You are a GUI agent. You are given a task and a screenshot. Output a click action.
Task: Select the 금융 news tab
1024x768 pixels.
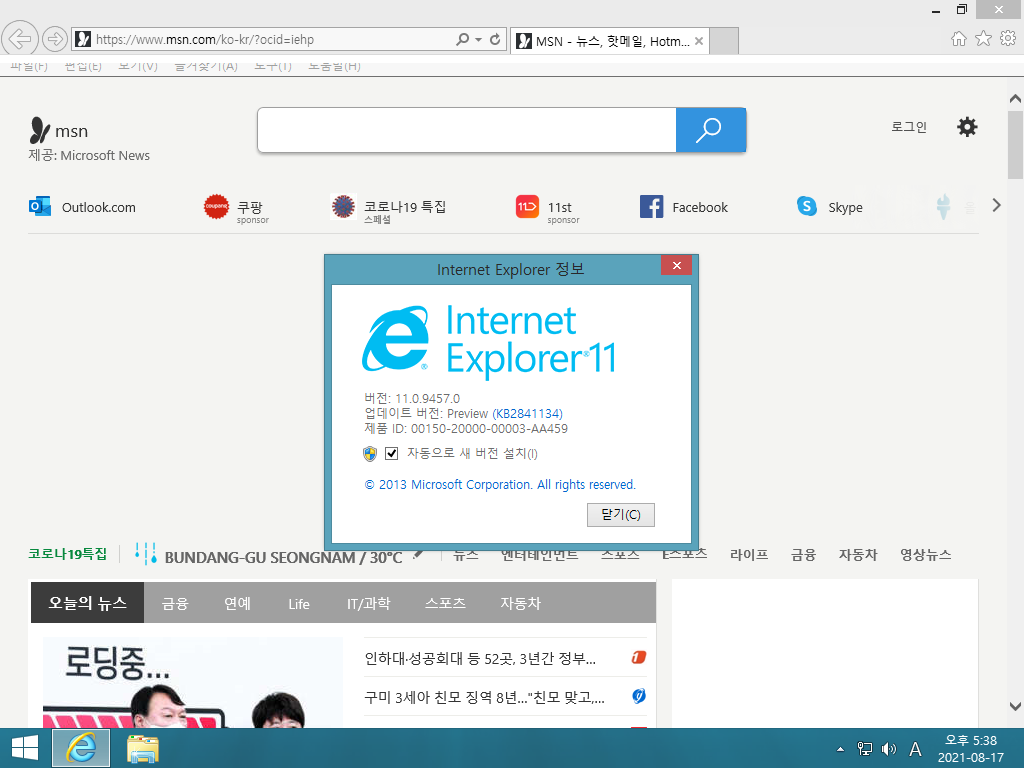[175, 603]
